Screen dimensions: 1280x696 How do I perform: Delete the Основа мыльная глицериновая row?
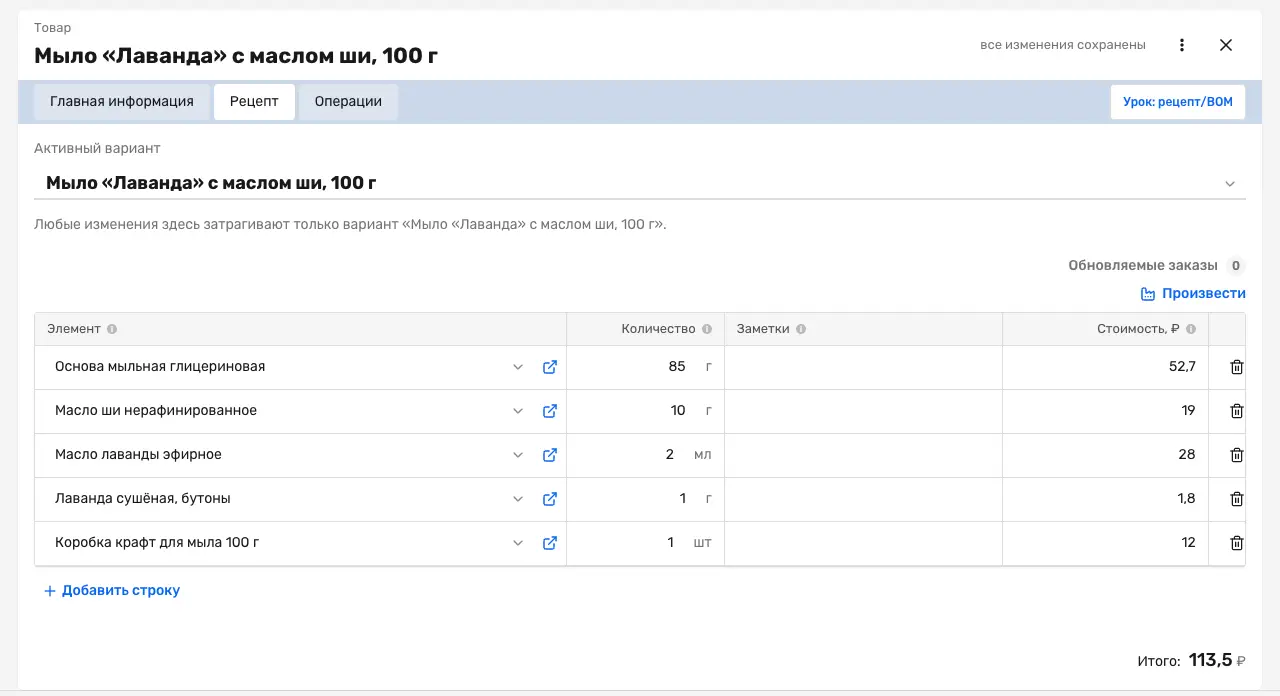tap(1237, 367)
